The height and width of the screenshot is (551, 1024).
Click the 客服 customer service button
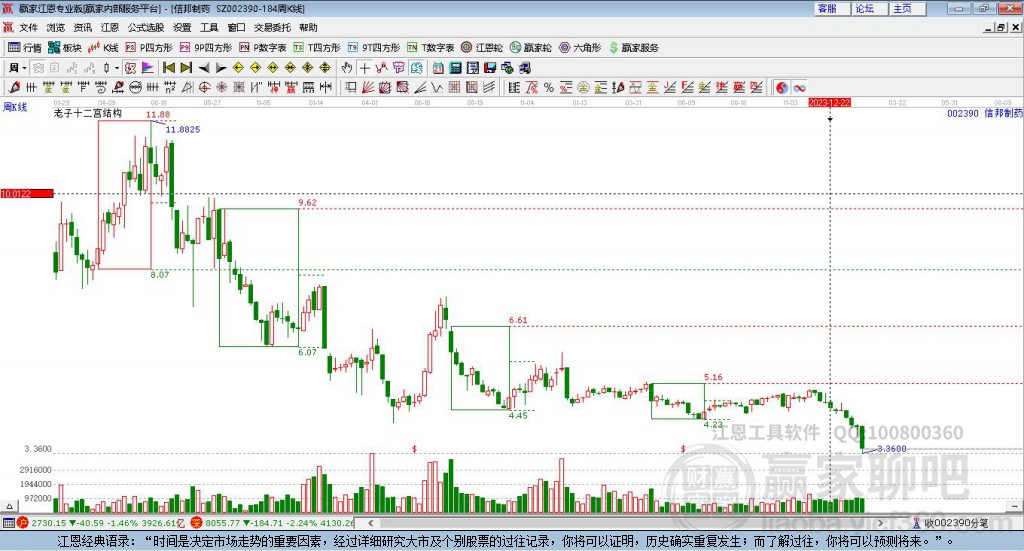pyautogui.click(x=827, y=8)
